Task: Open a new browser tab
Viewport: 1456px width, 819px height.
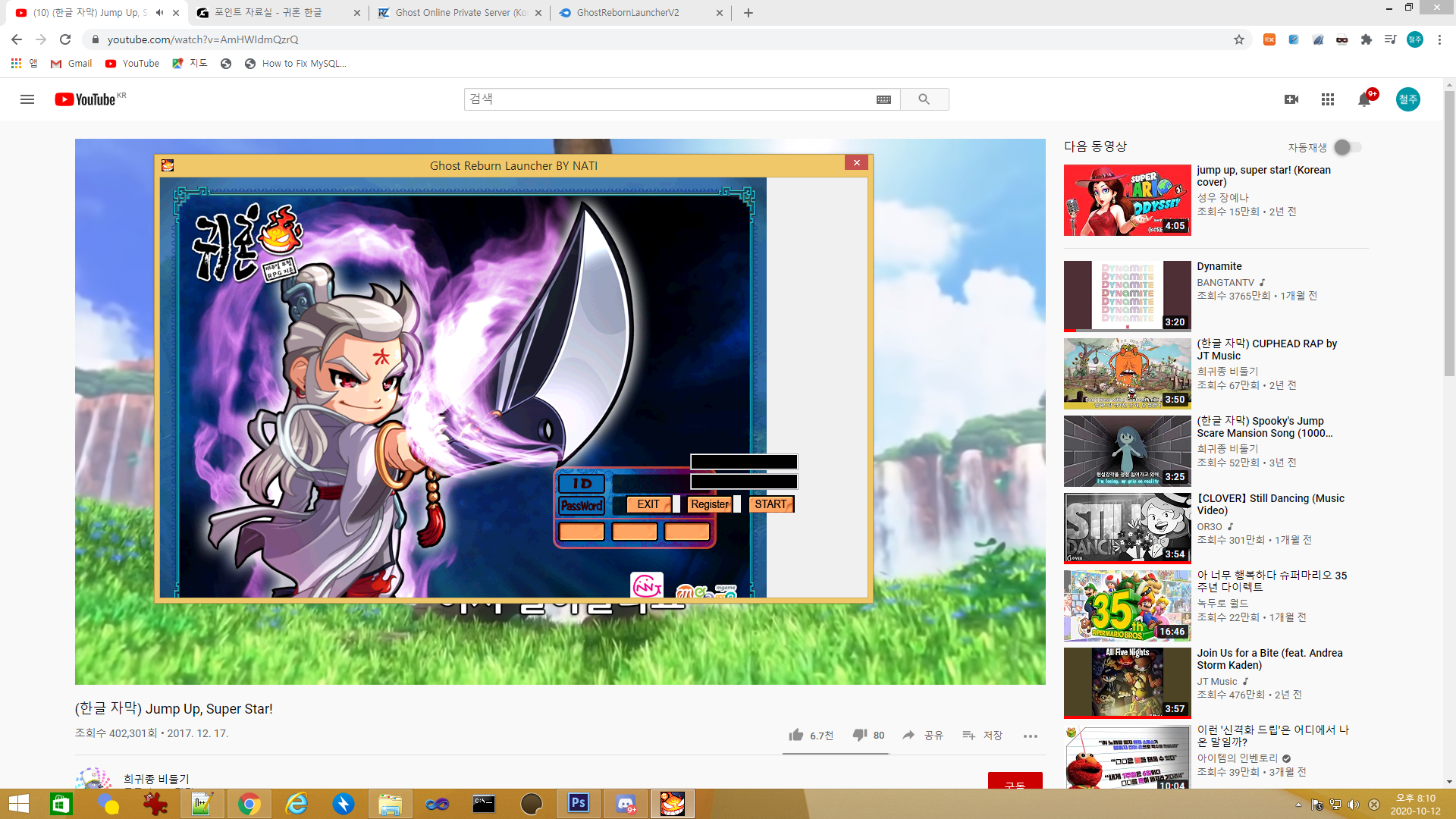Action: [x=748, y=13]
